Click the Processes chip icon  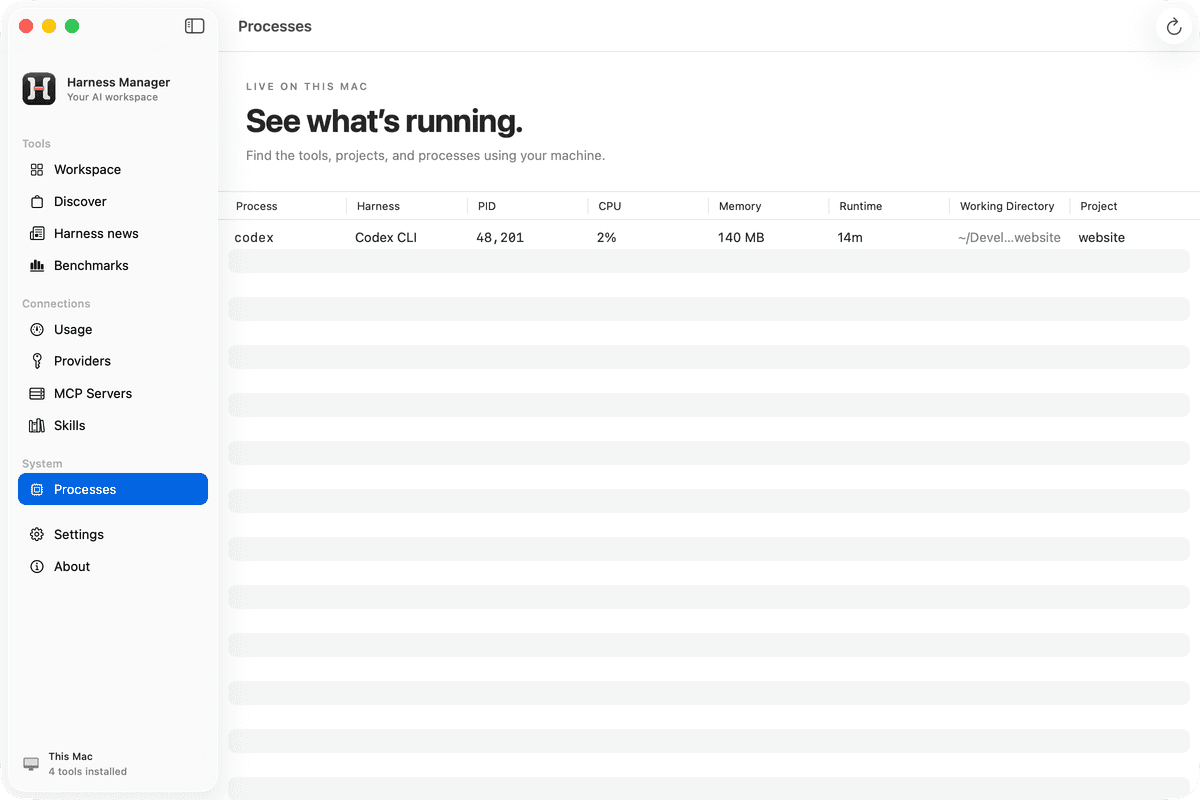coord(37,490)
